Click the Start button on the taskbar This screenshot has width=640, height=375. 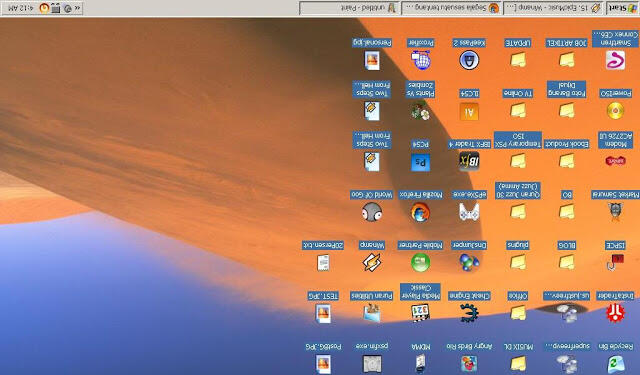coord(622,8)
